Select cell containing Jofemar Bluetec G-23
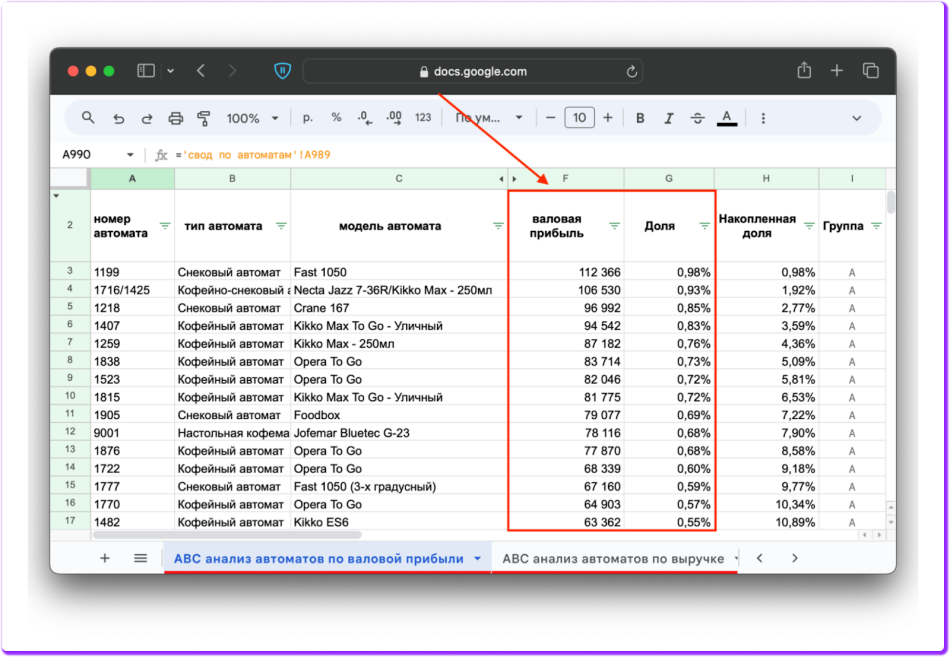This screenshot has width=950, height=657. pyautogui.click(x=399, y=433)
